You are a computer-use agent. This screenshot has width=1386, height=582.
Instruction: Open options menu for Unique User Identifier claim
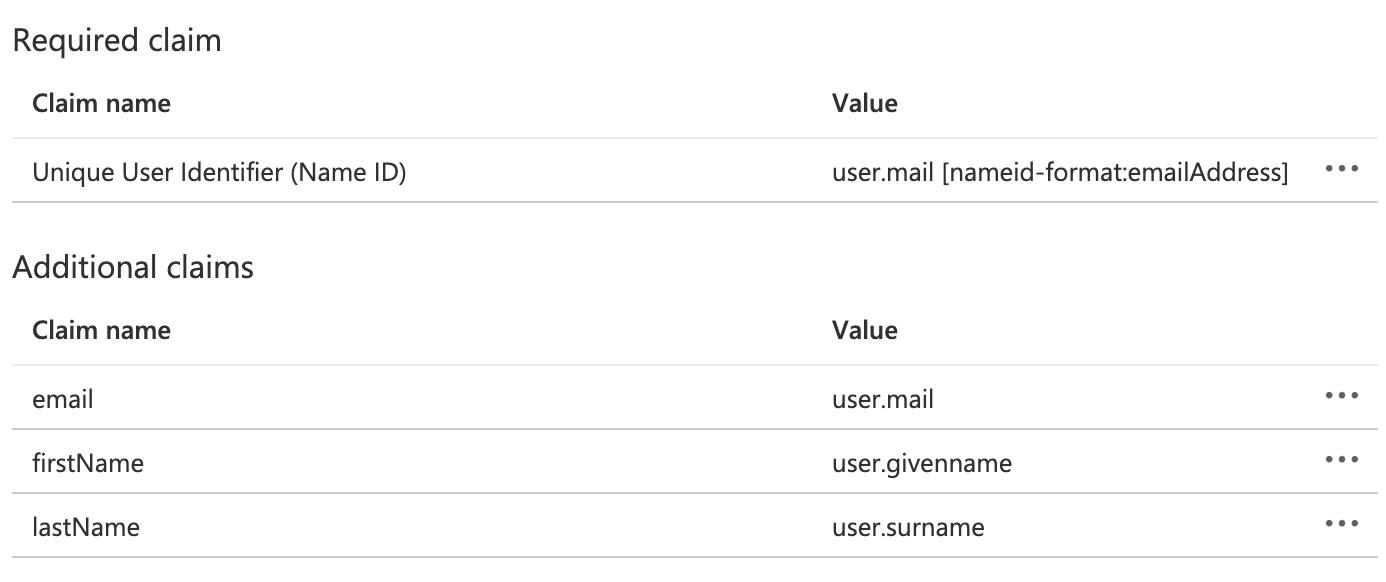coord(1341,169)
